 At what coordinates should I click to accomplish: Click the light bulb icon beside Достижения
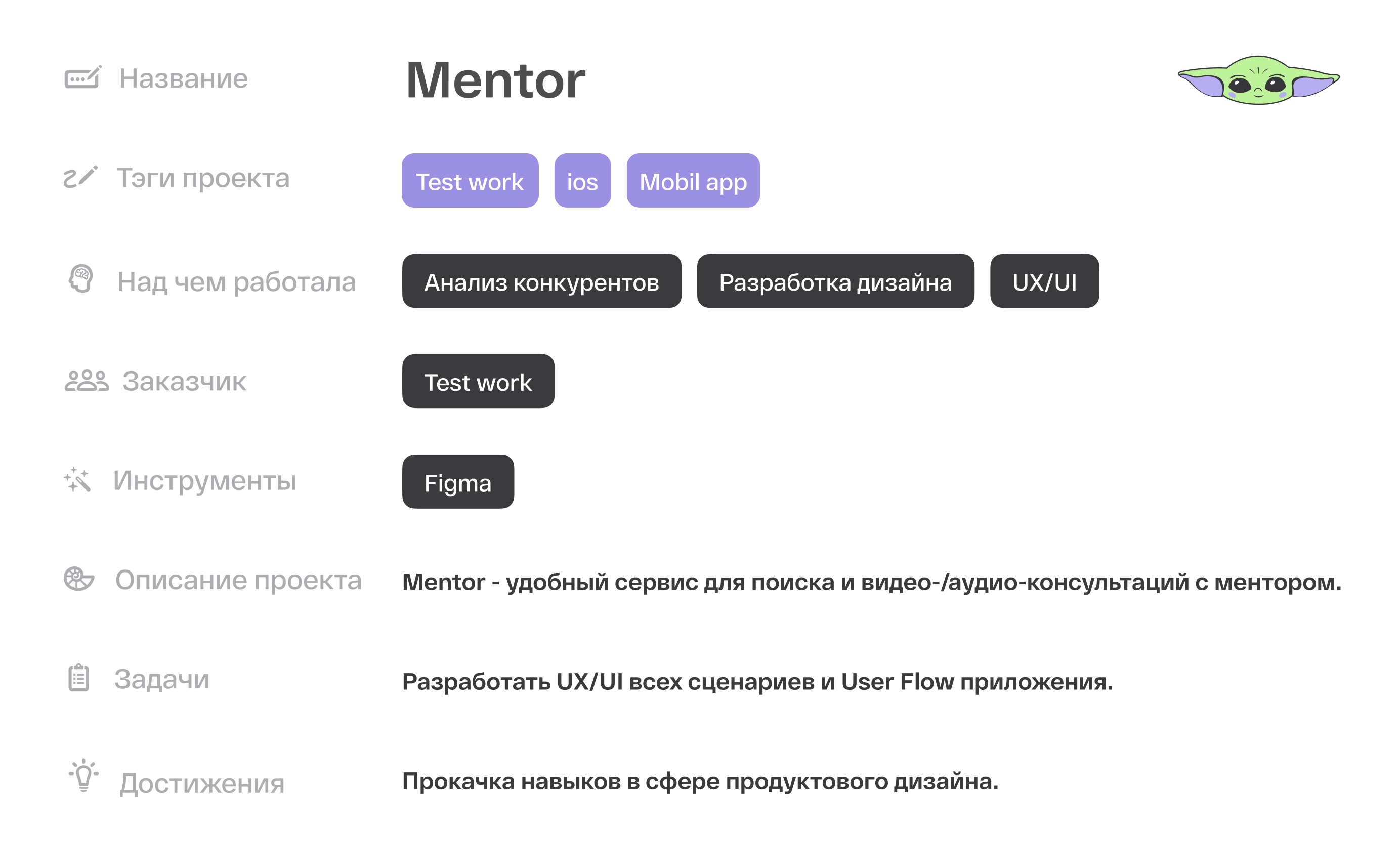83,776
